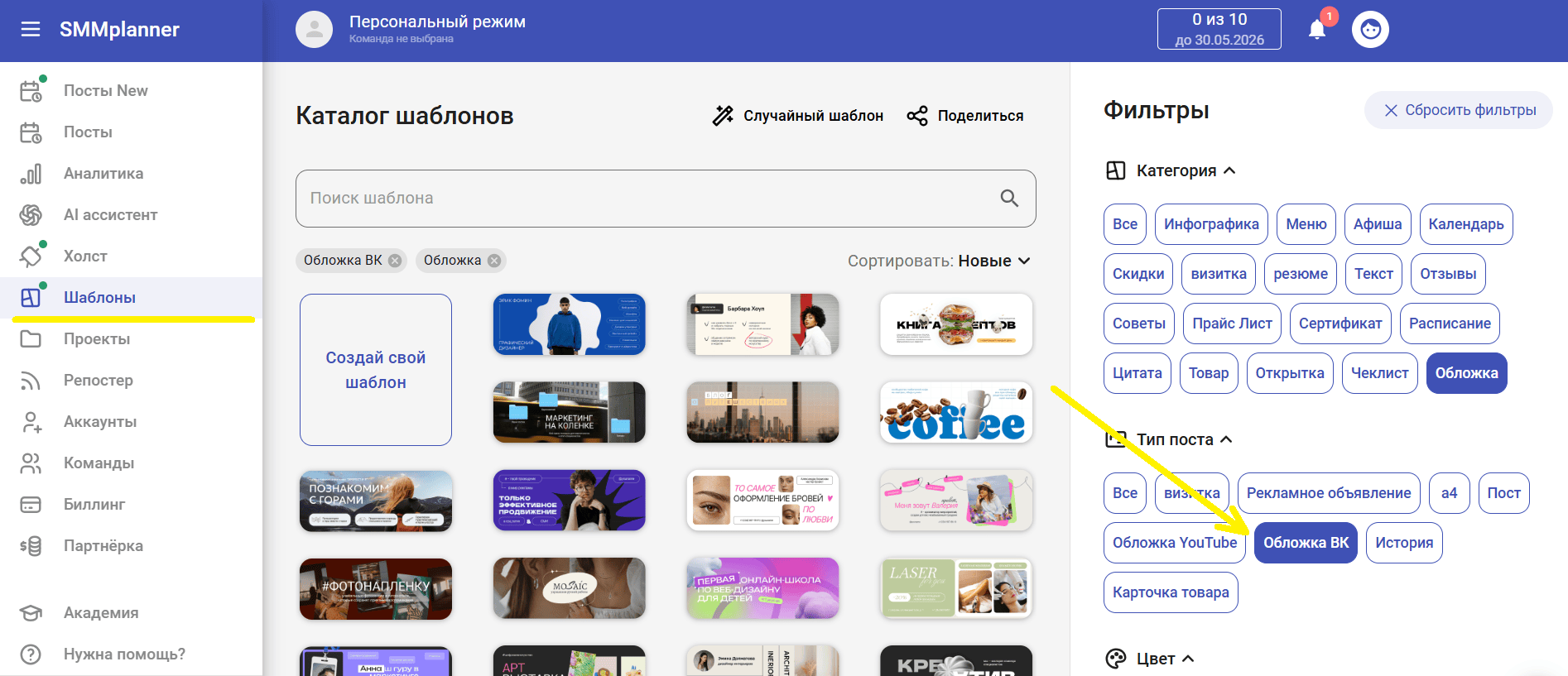Click the Команды people icon
This screenshot has width=1568, height=676.
31,463
